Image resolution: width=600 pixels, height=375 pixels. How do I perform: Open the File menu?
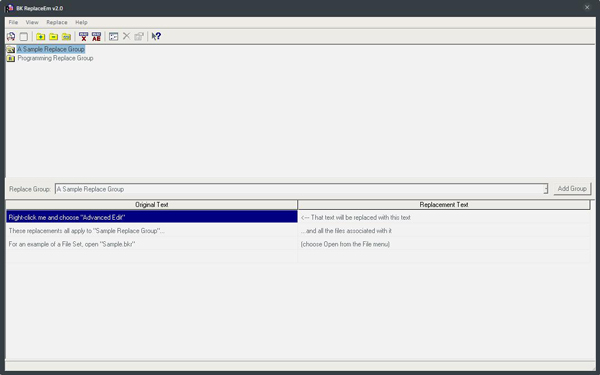click(x=13, y=22)
